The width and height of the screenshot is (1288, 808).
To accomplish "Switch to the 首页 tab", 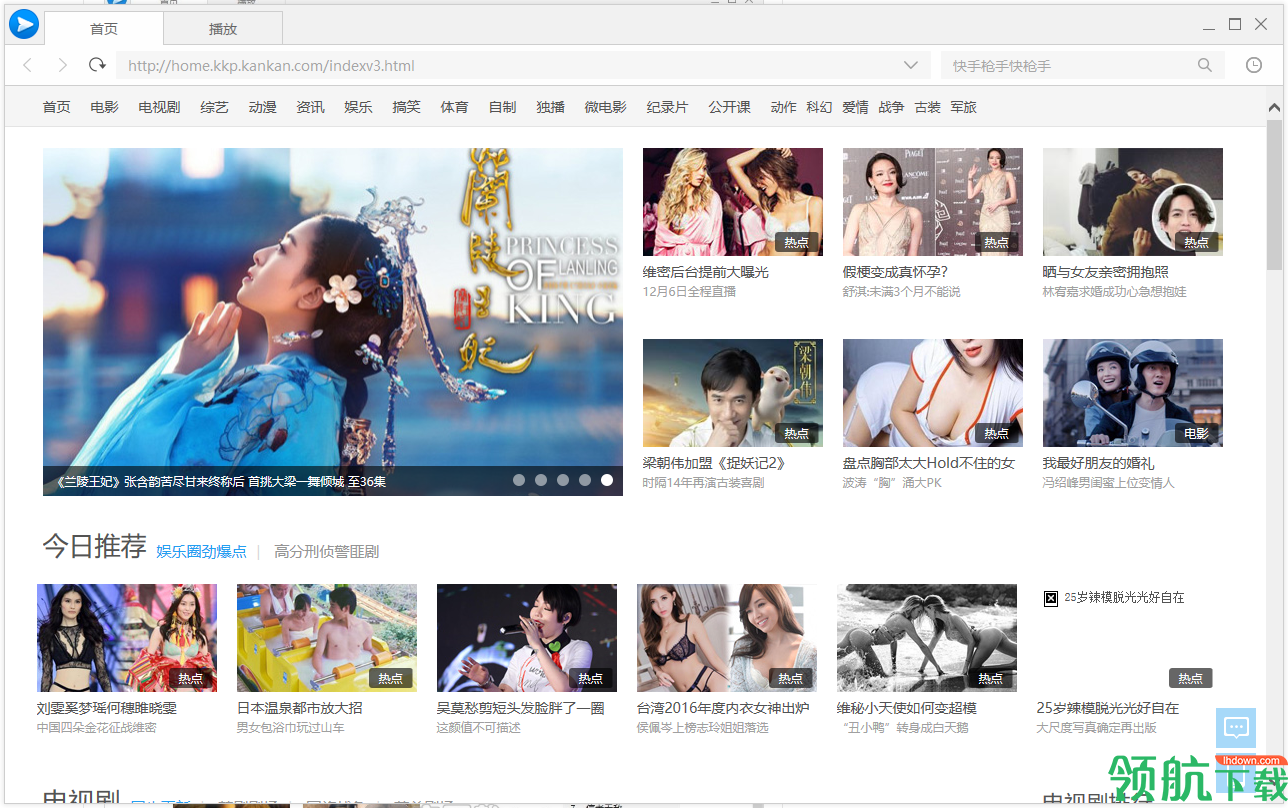I will click(x=104, y=29).
